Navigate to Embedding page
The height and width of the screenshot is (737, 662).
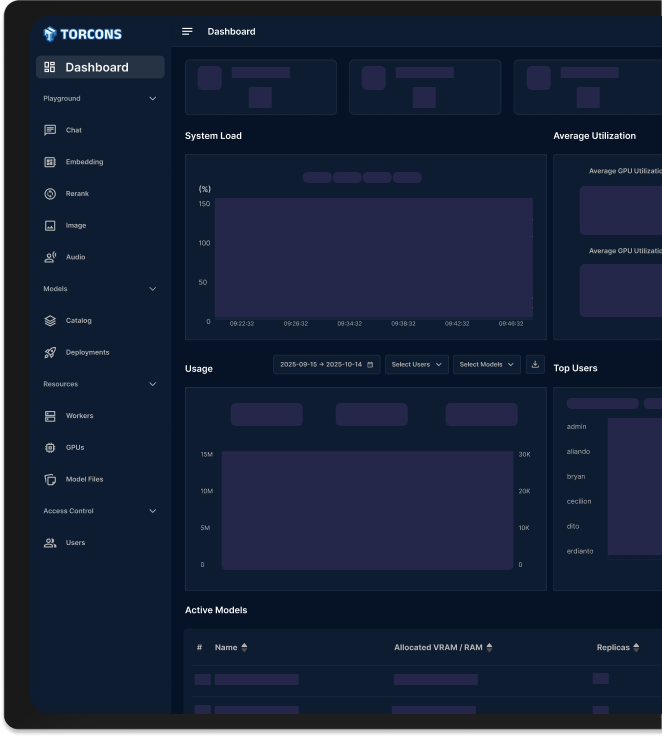tap(85, 162)
